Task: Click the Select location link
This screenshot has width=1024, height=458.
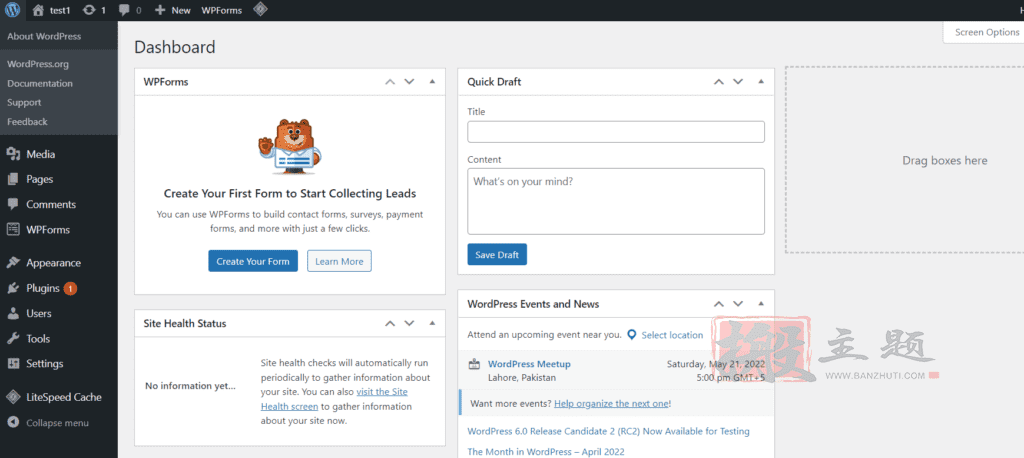Action: (x=672, y=335)
